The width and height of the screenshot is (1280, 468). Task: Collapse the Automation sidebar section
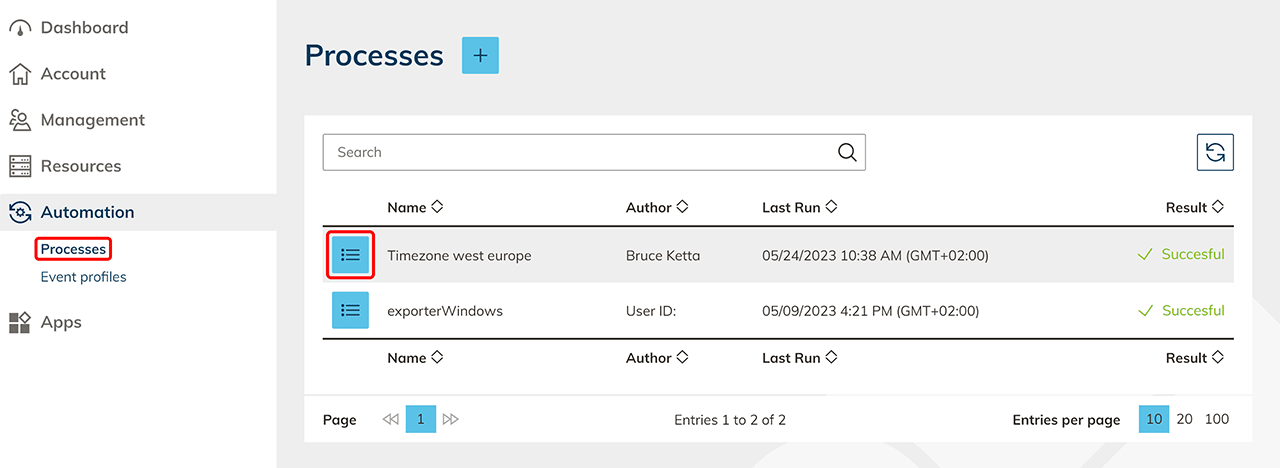click(87, 212)
